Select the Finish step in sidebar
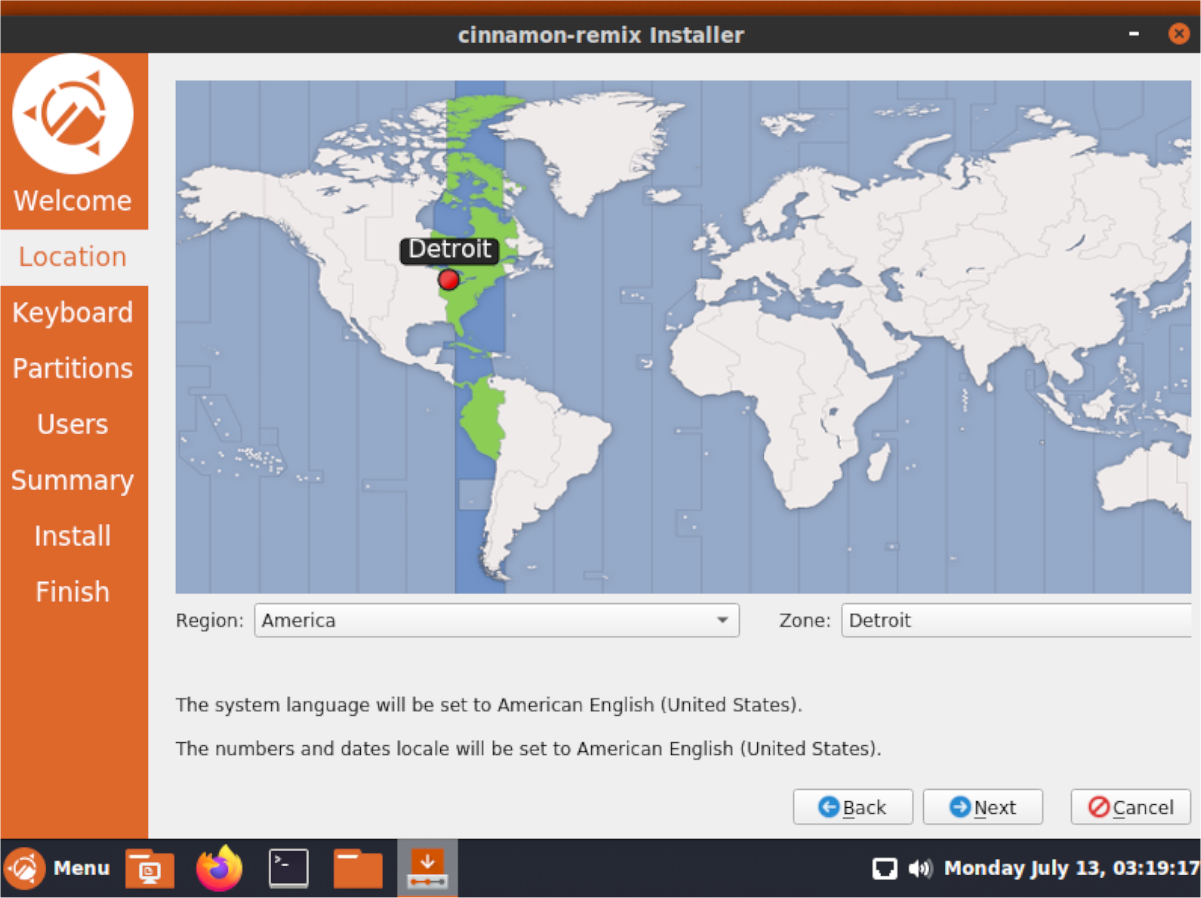Image resolution: width=1201 pixels, height=898 pixels. coord(73,592)
